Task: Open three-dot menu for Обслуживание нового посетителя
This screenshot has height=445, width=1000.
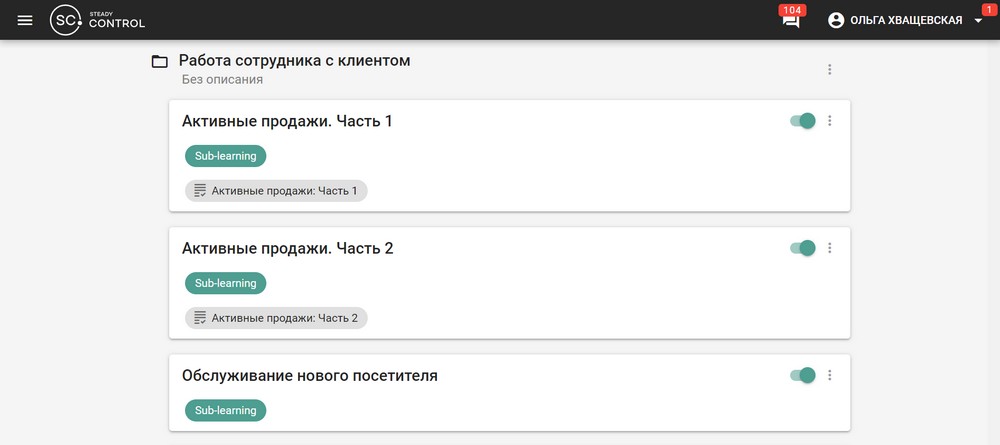Action: click(829, 375)
